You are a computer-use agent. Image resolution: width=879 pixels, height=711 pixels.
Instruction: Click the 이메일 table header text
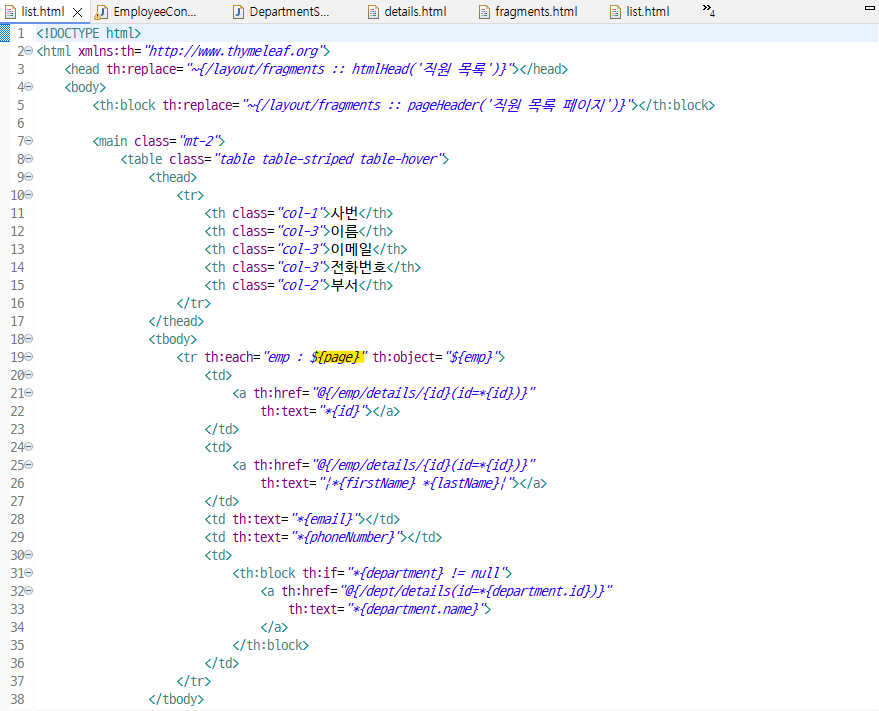(x=351, y=249)
